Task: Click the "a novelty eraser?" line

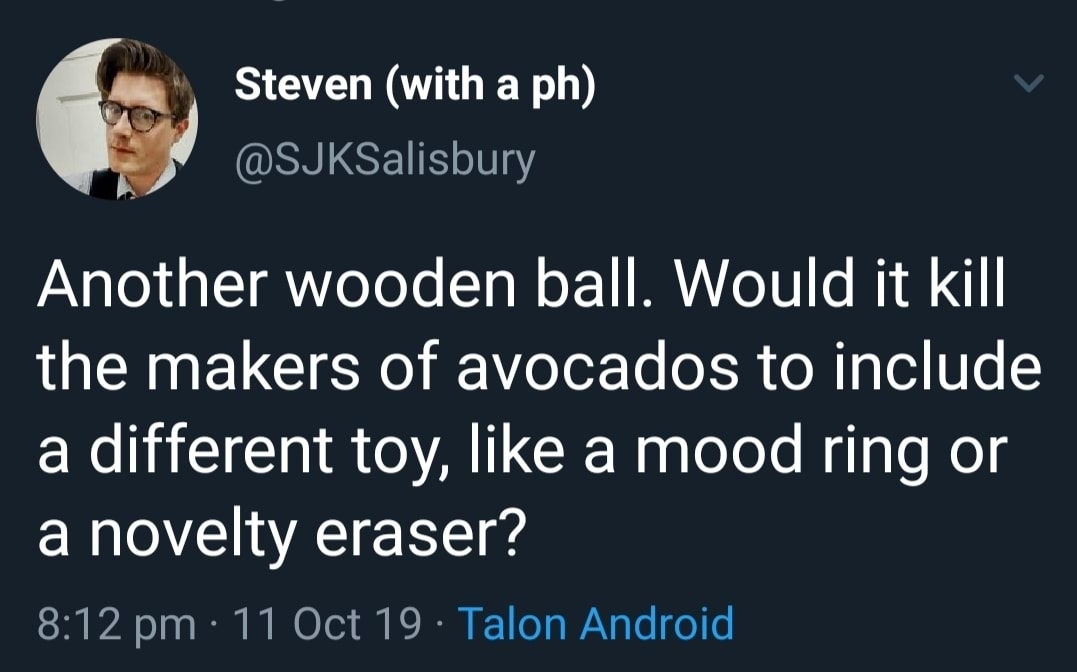Action: [282, 535]
